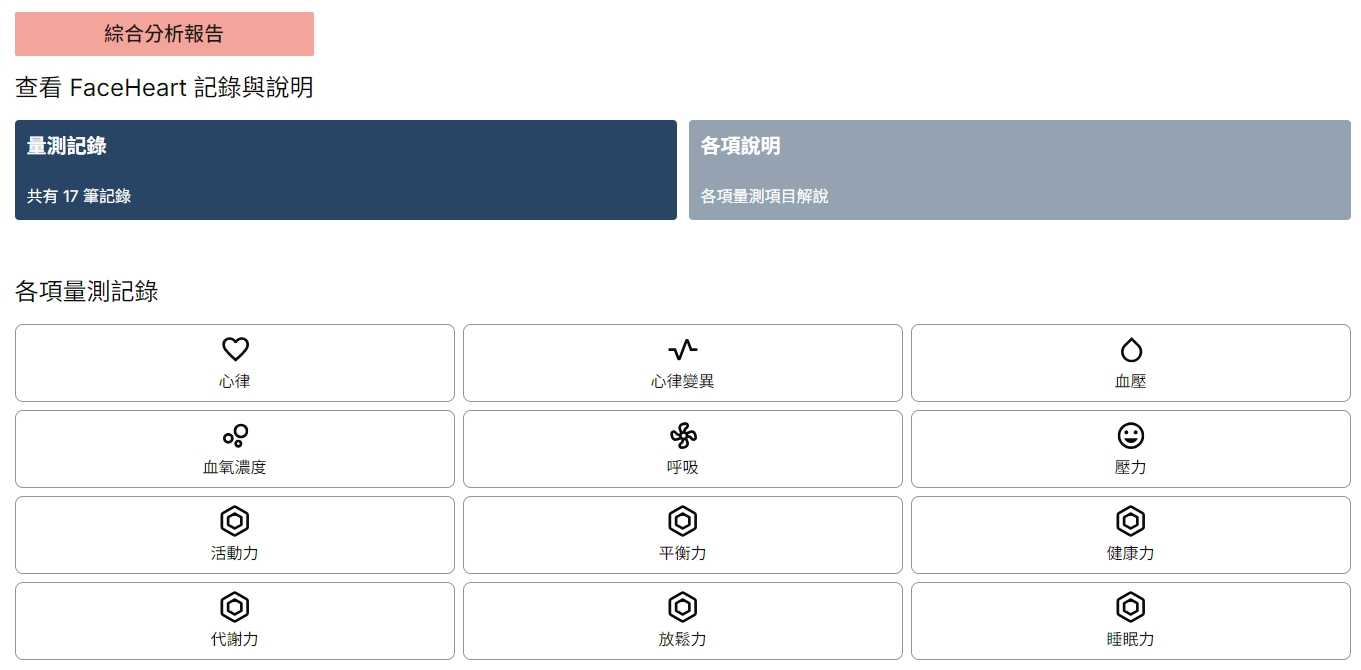
Task: Click the pulse wave icon for 心律變異
Action: [683, 349]
